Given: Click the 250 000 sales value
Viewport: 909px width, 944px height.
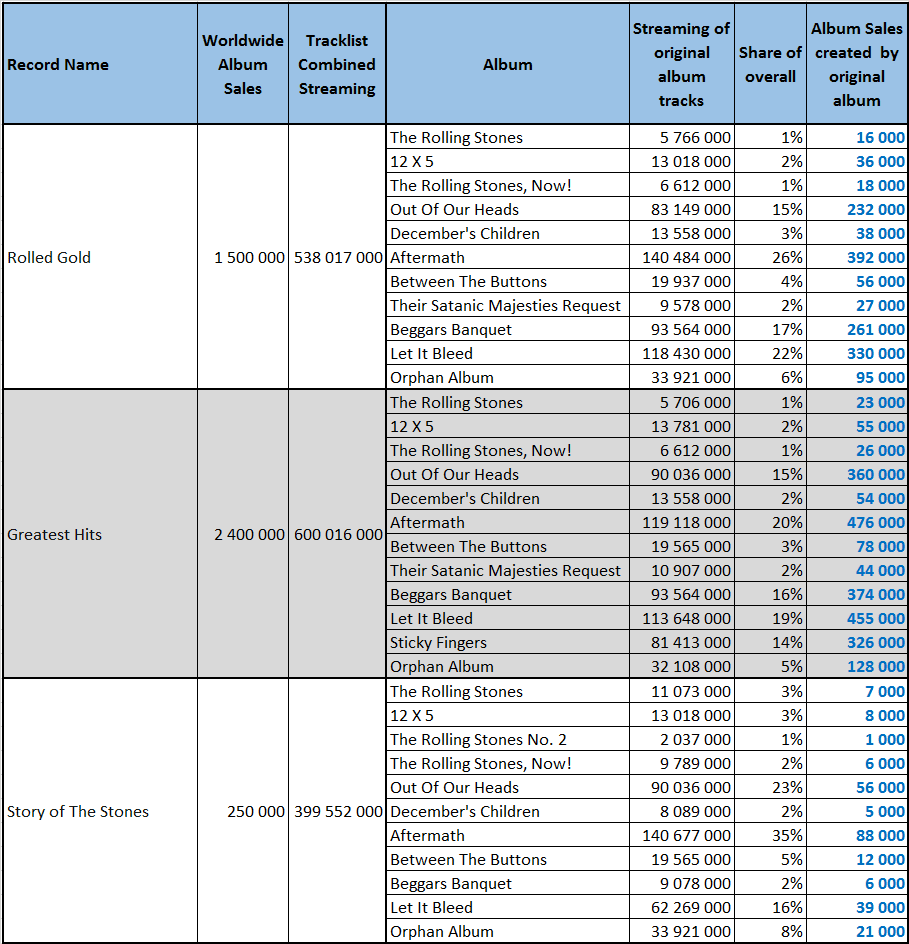Looking at the screenshot, I should click(x=256, y=812).
